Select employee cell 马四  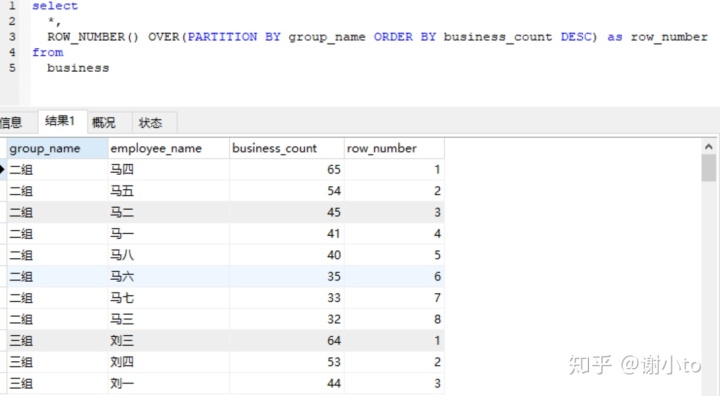(x=169, y=170)
